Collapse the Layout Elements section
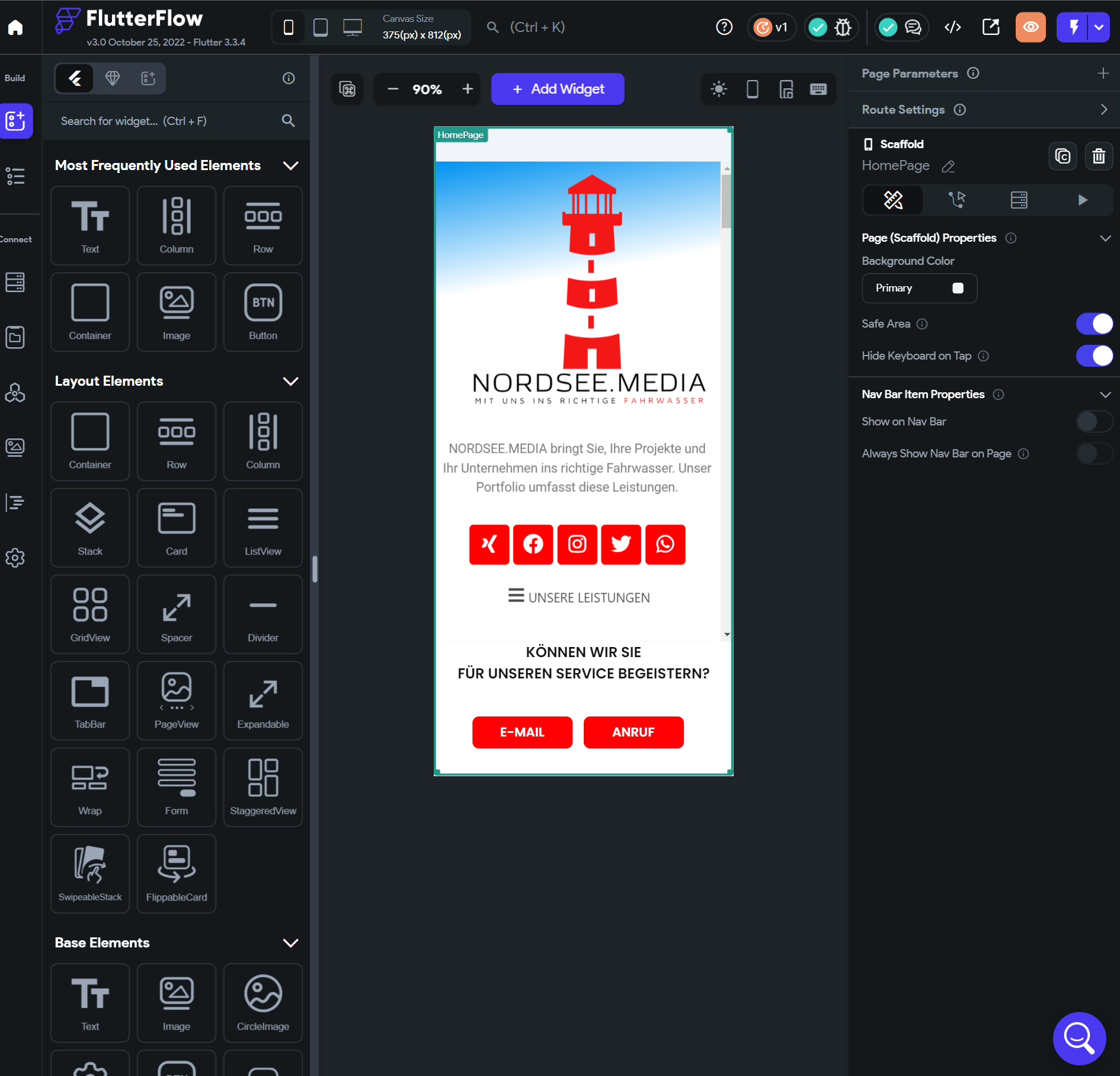Viewport: 1120px width, 1076px height. tap(290, 381)
